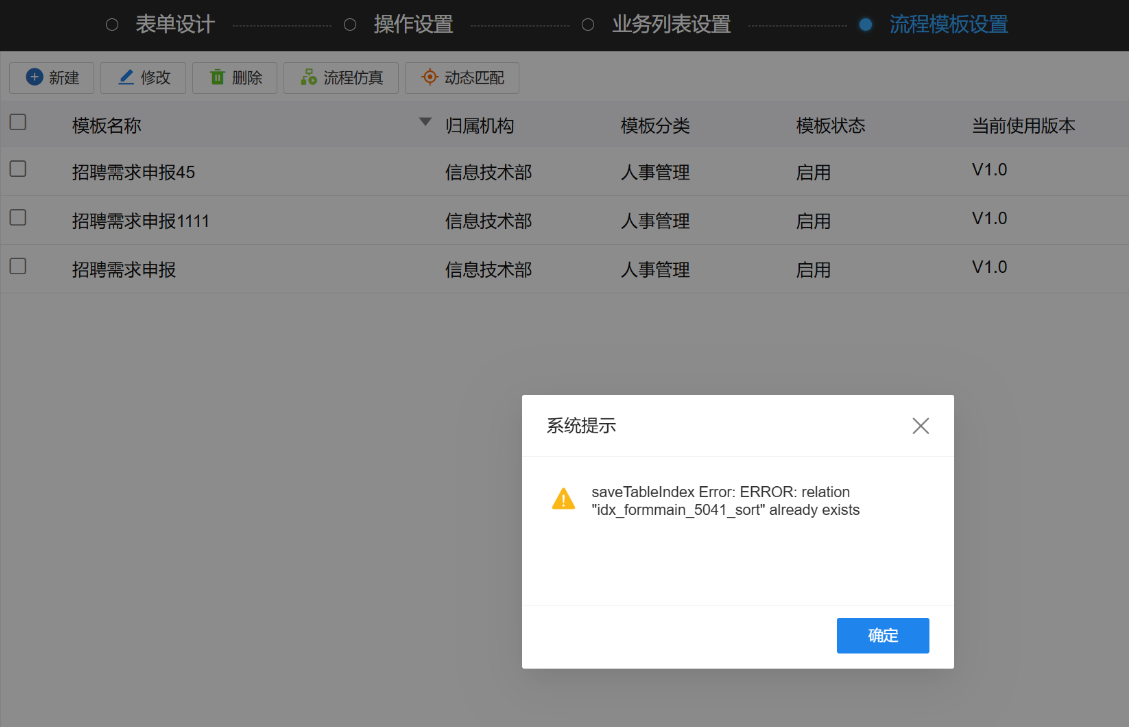Click the 删除 trash icon
This screenshot has height=727, width=1129.
(216, 77)
